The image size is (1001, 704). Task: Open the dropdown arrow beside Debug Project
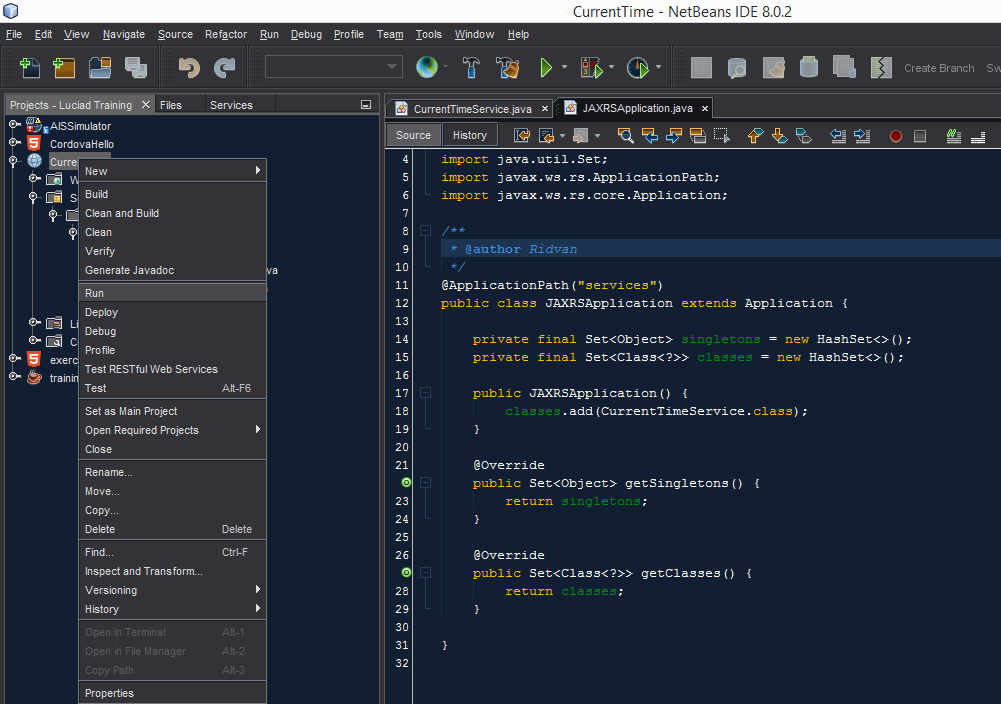(612, 67)
